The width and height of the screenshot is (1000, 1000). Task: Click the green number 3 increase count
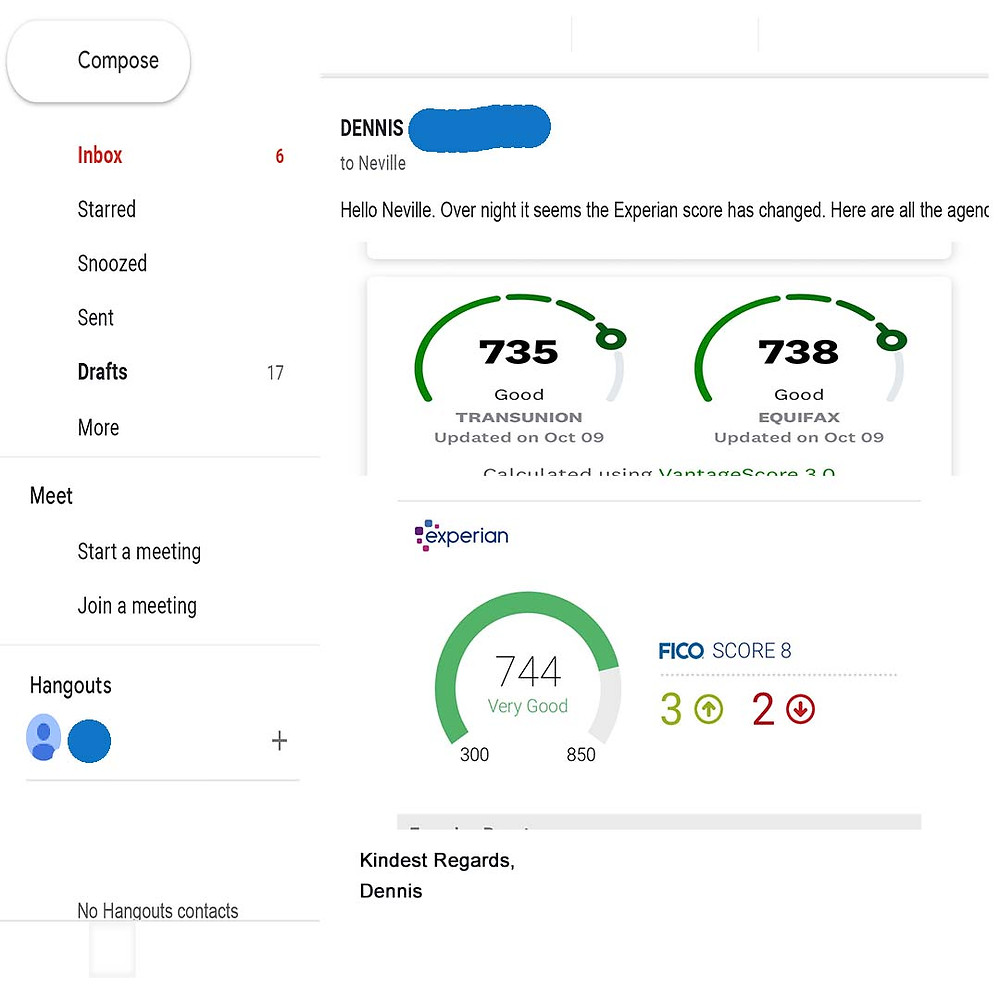pos(671,709)
